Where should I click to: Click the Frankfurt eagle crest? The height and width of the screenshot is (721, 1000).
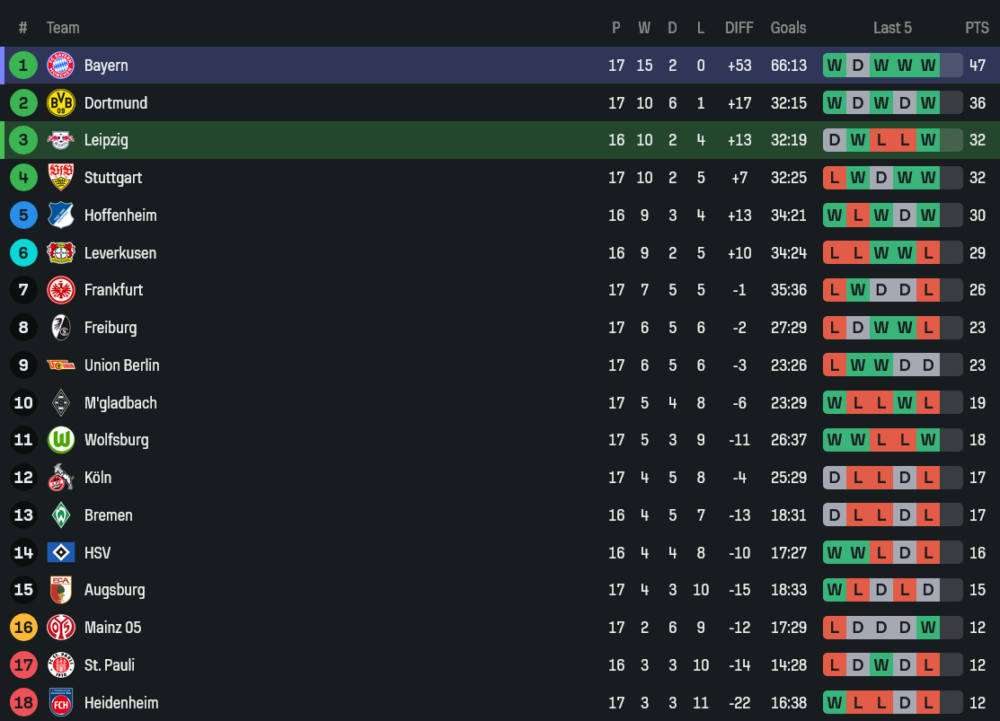click(x=61, y=290)
